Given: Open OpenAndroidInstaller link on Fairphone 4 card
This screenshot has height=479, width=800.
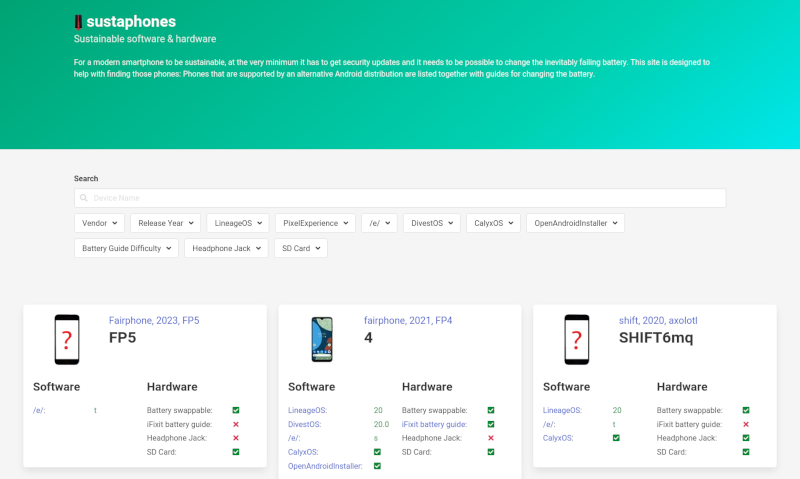Looking at the screenshot, I should point(325,466).
